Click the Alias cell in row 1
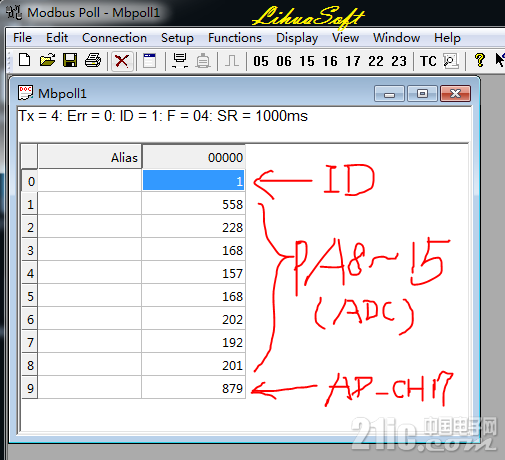505x460 pixels. [x=90, y=204]
